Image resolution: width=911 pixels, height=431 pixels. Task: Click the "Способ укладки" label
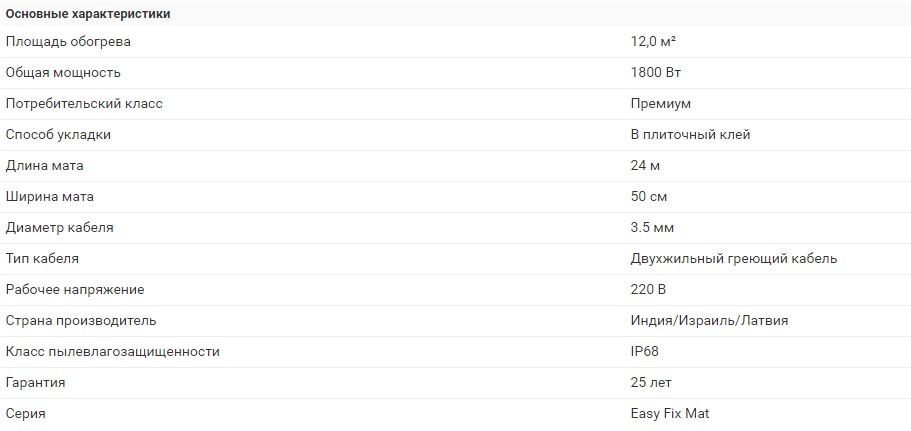[58, 135]
